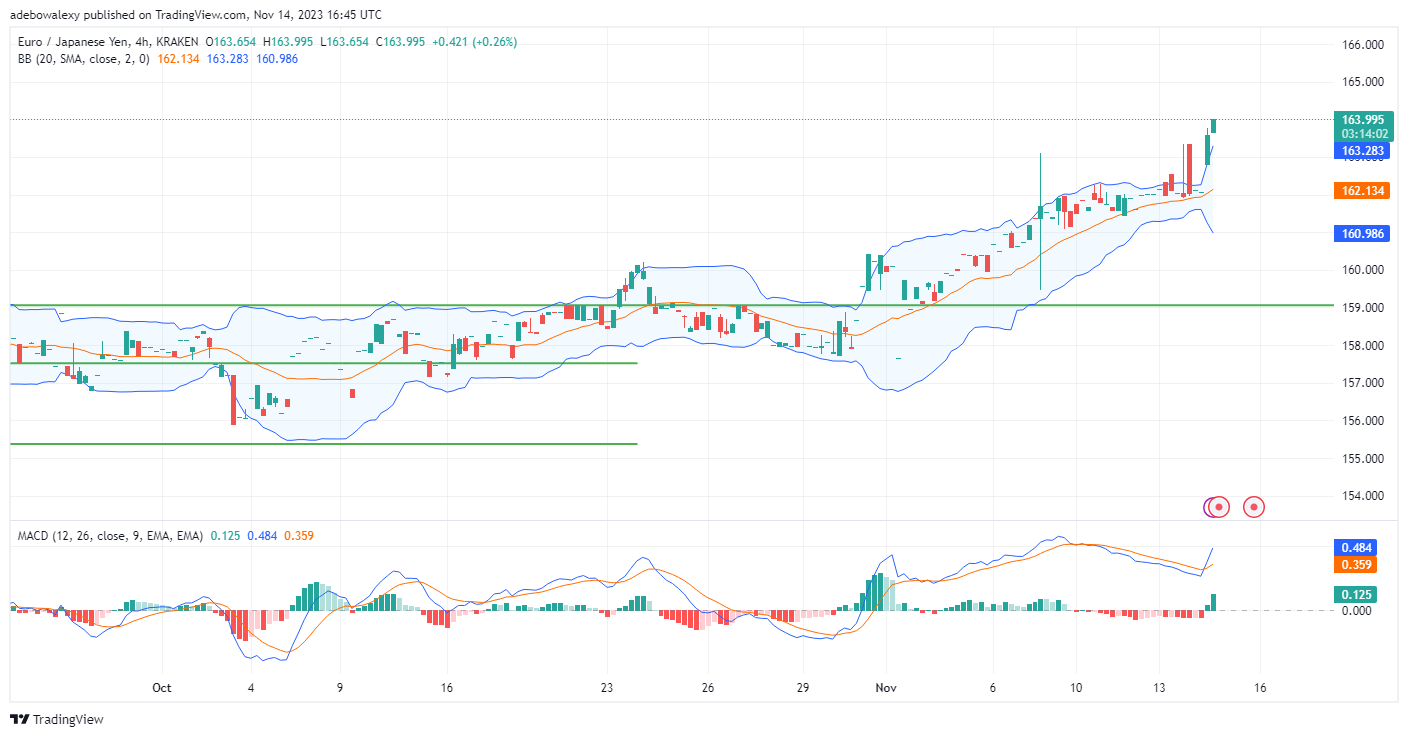Click the Nov date label on time axis
Screen dimensions: 1408x737
click(x=886, y=688)
